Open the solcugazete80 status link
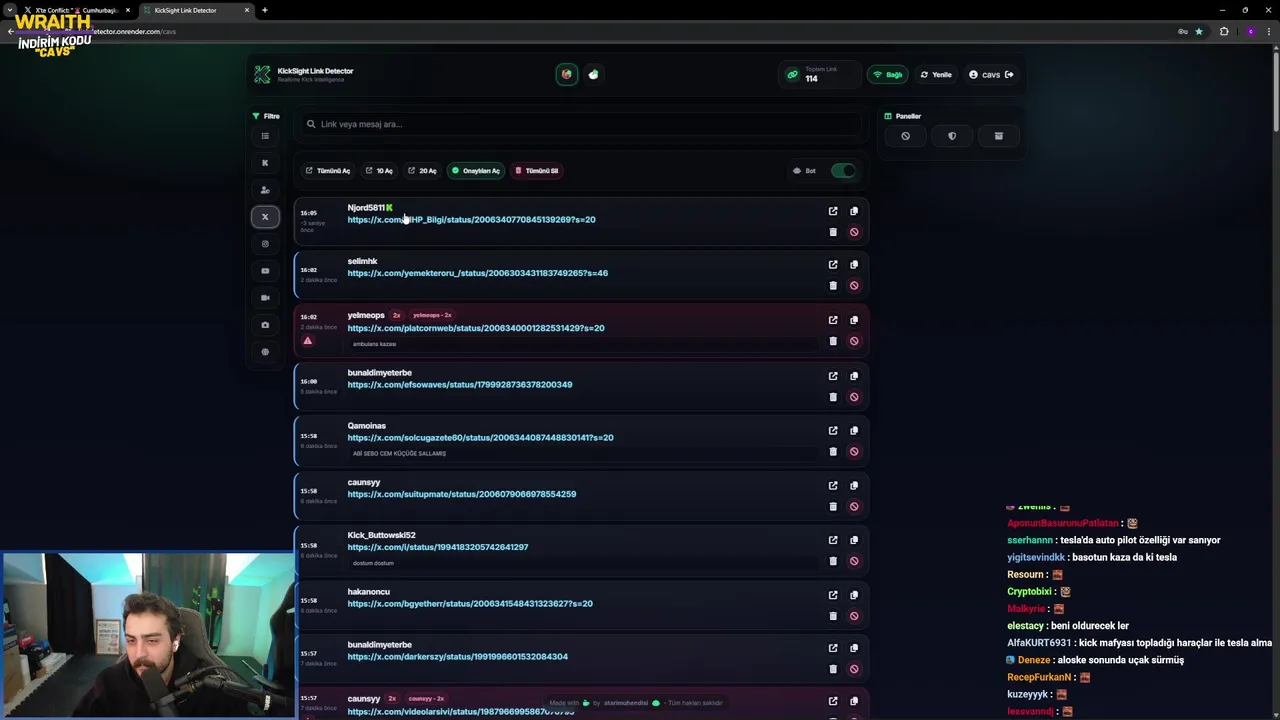Screen dimensions: 1280x720 (x=480, y=438)
